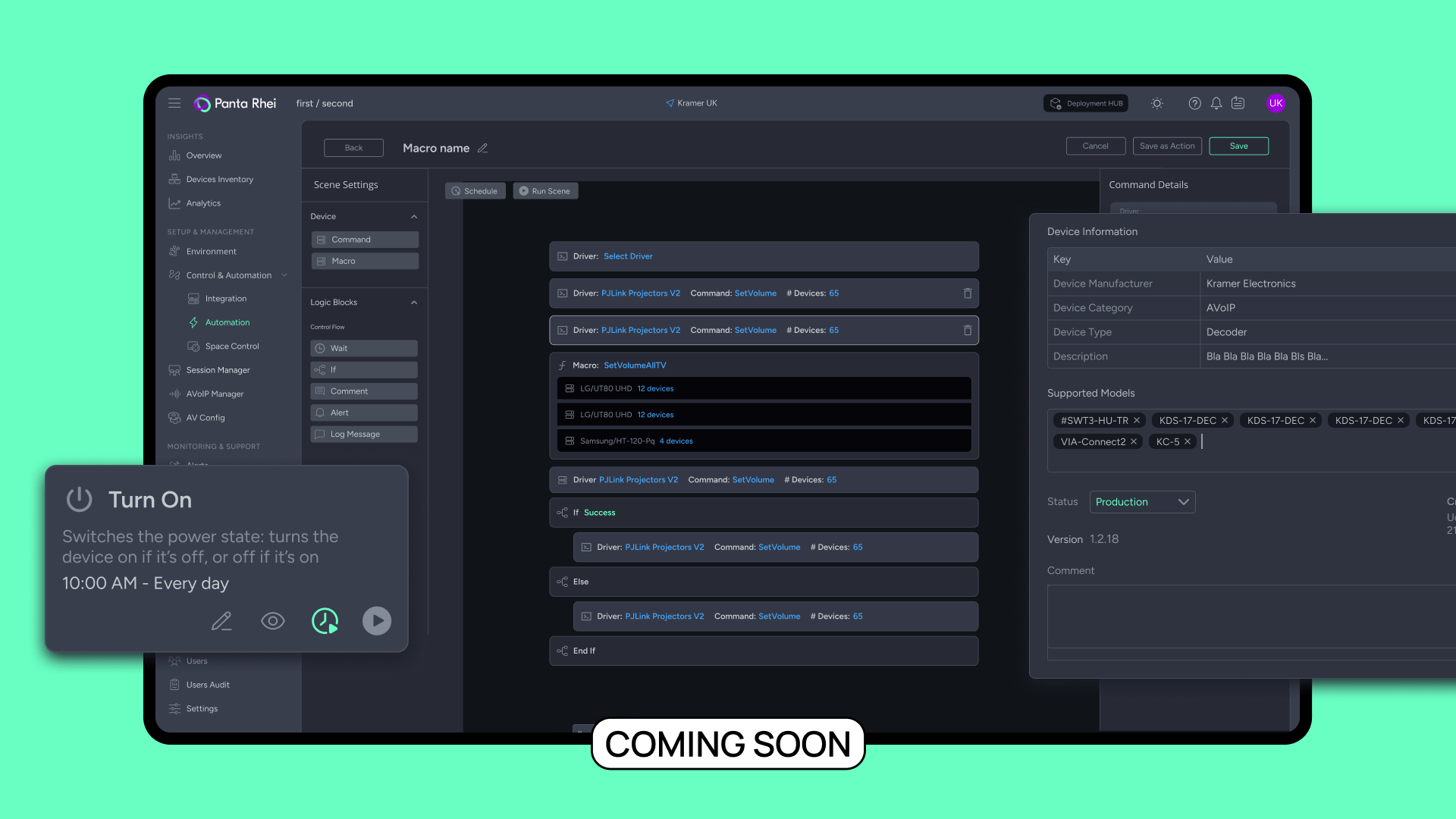Screen dimensions: 1456x819
Task: Open the calendar icon in top bar
Action: (1238, 103)
